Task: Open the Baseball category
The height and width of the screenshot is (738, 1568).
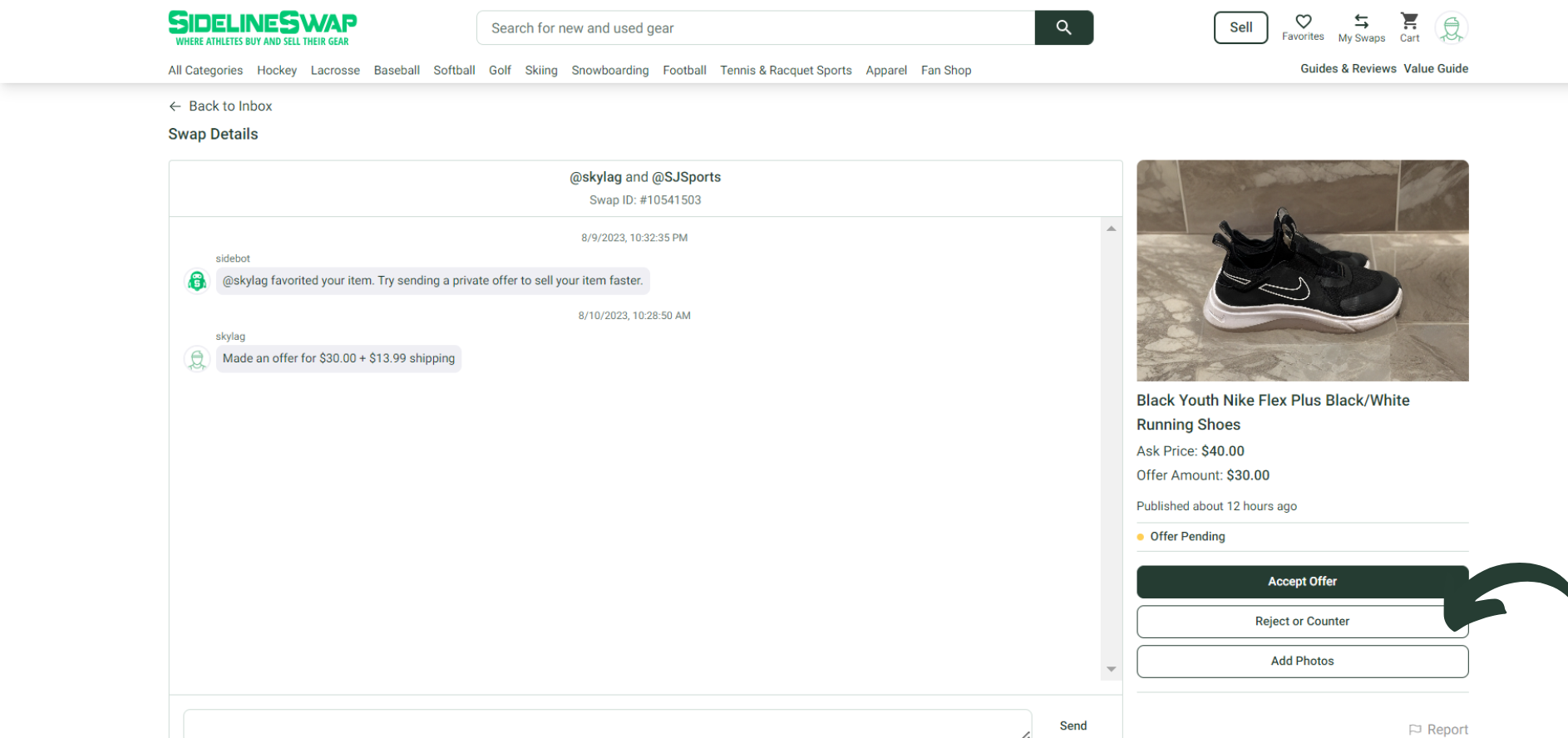Action: pyautogui.click(x=397, y=71)
